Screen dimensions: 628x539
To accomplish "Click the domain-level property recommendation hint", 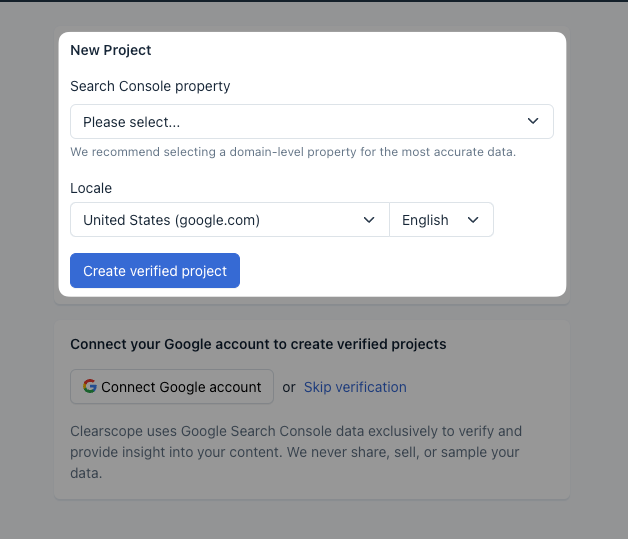I will point(293,153).
